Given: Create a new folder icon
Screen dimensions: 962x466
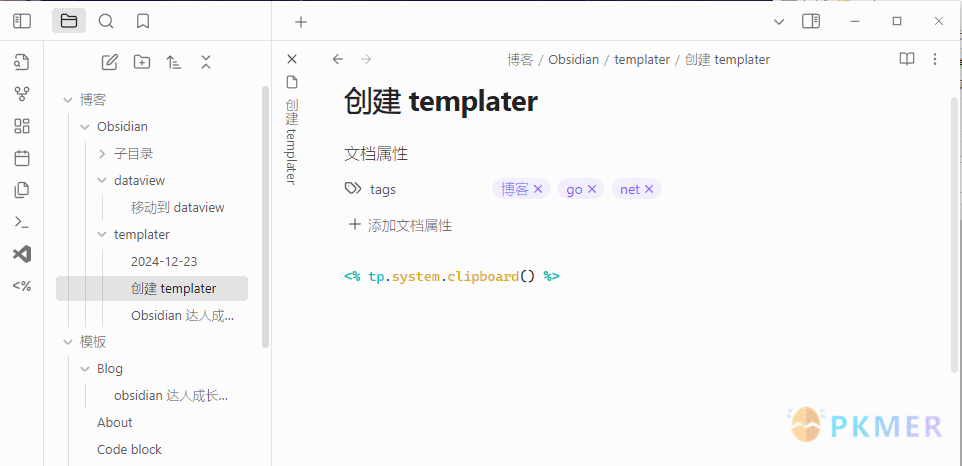Looking at the screenshot, I should (142, 62).
